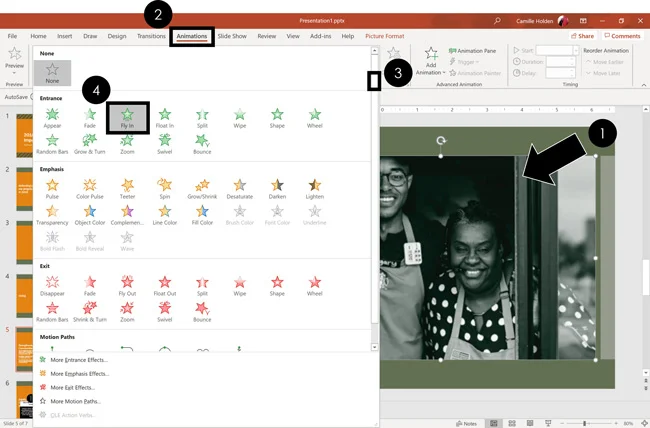Choose the Fade entrance effect
The image size is (650, 428).
click(90, 118)
